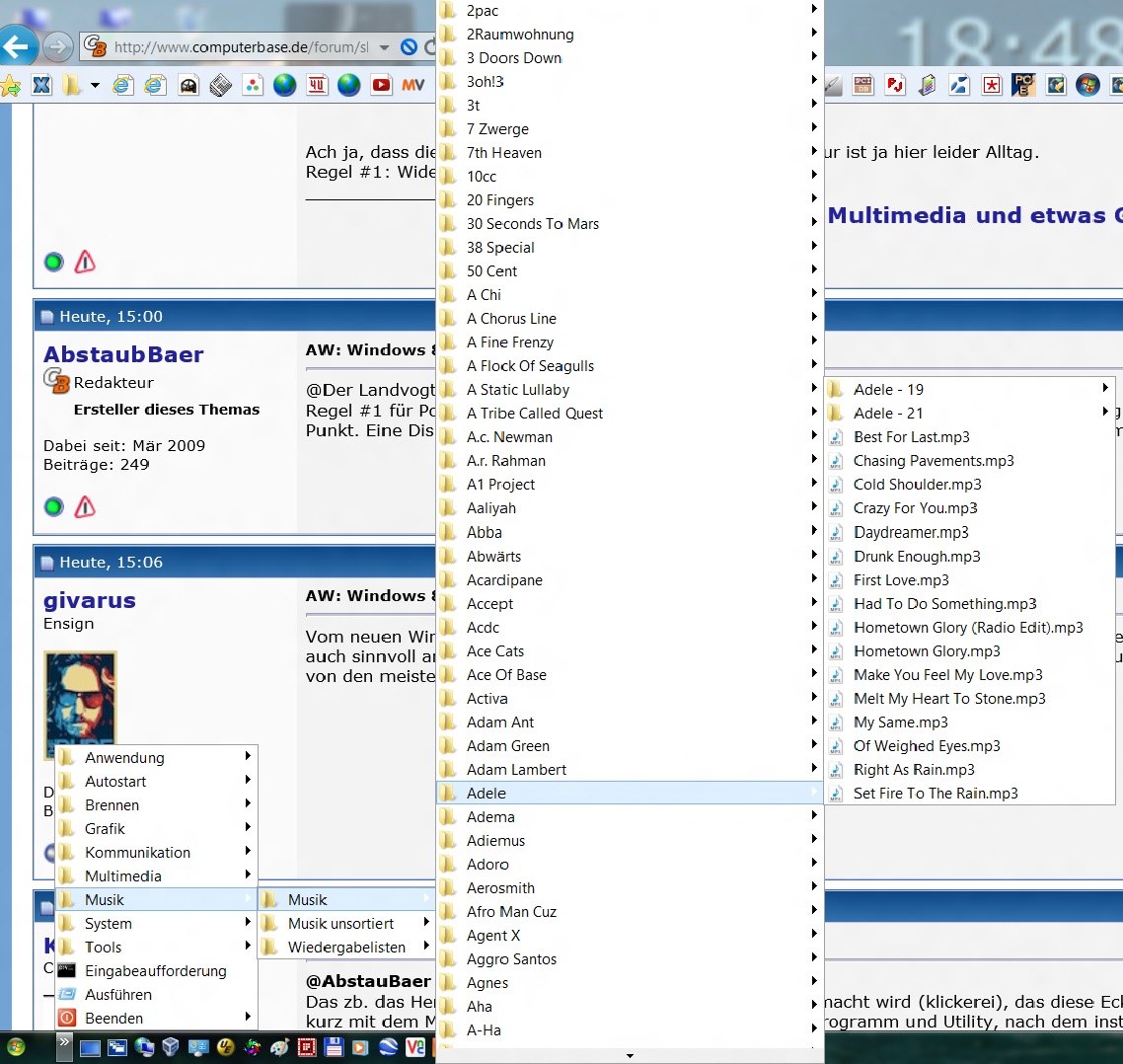Screen dimensions: 1123x1064
Task: Go back with the browser back arrow
Action: tap(17, 47)
